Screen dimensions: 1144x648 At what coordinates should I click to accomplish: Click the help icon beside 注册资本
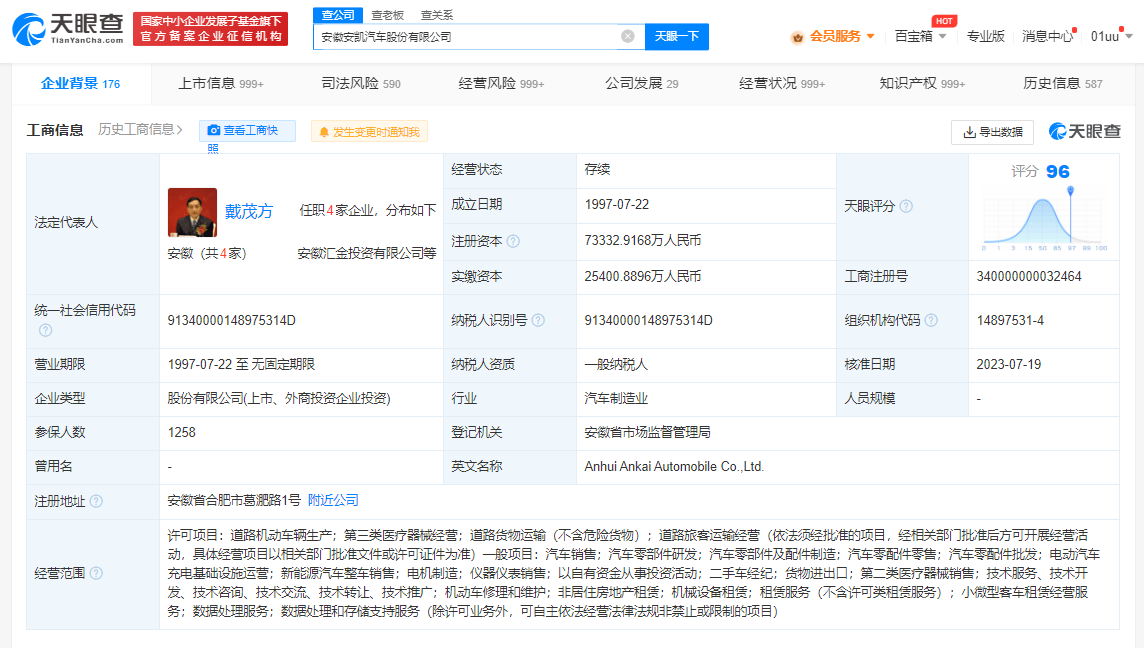point(513,241)
